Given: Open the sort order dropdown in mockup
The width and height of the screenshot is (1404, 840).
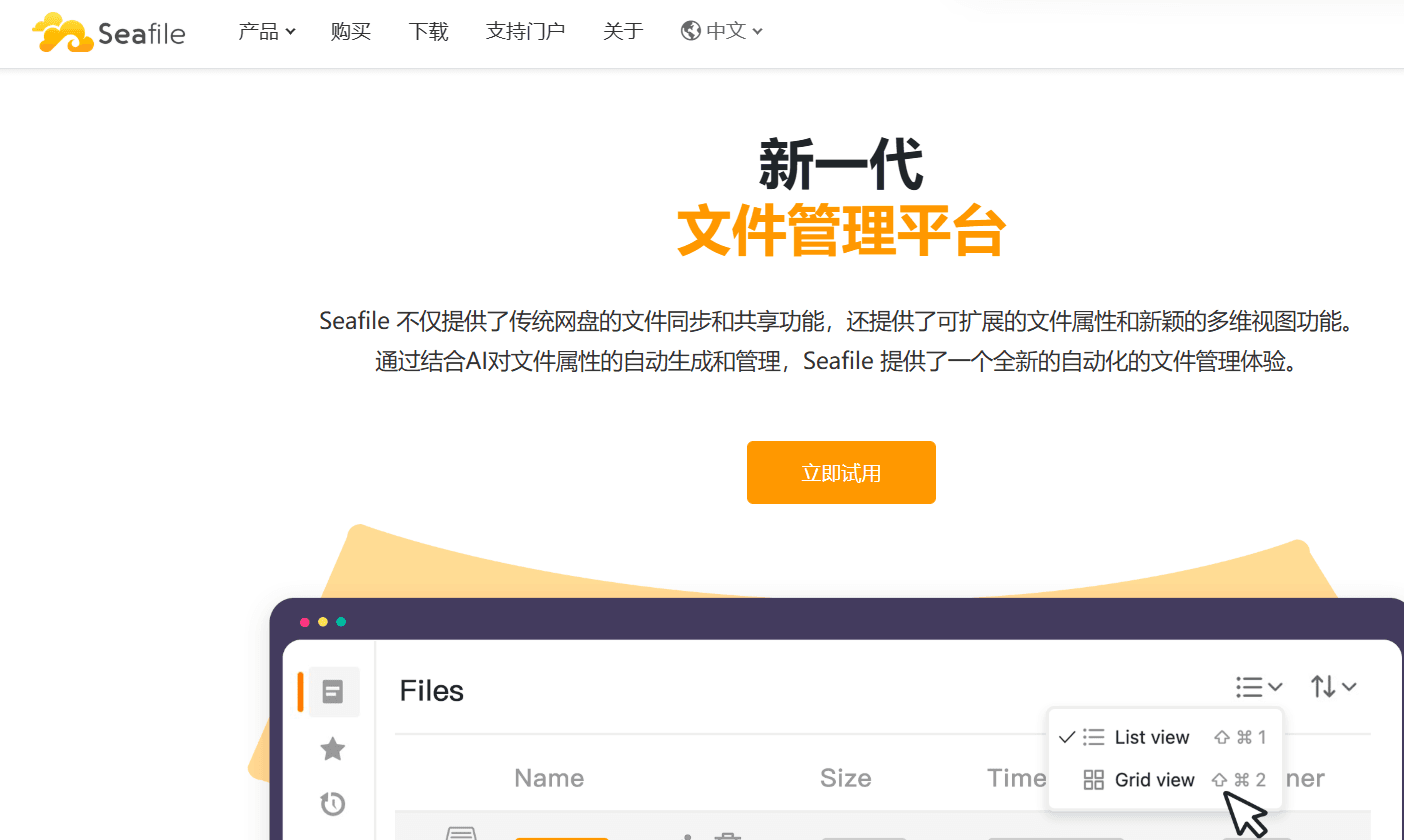Looking at the screenshot, I should 1334,687.
